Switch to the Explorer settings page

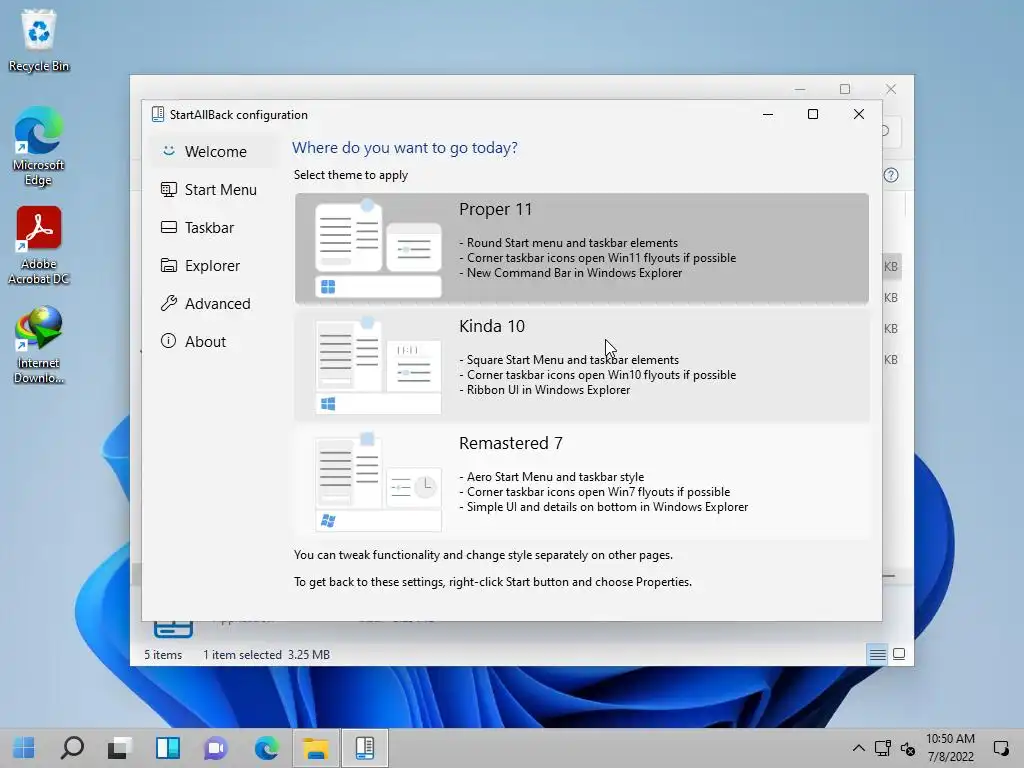215,265
